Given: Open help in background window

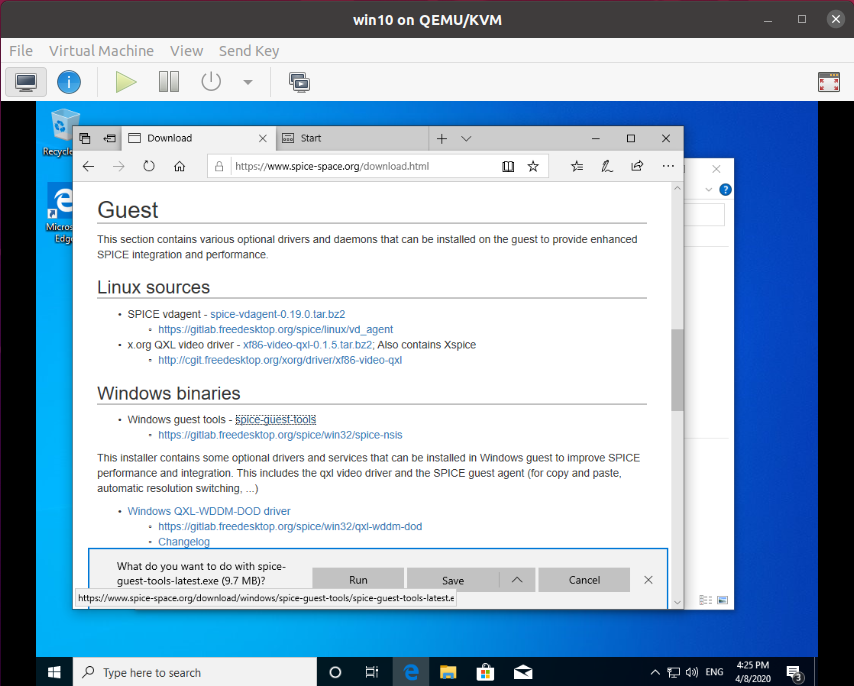Looking at the screenshot, I should pyautogui.click(x=725, y=189).
